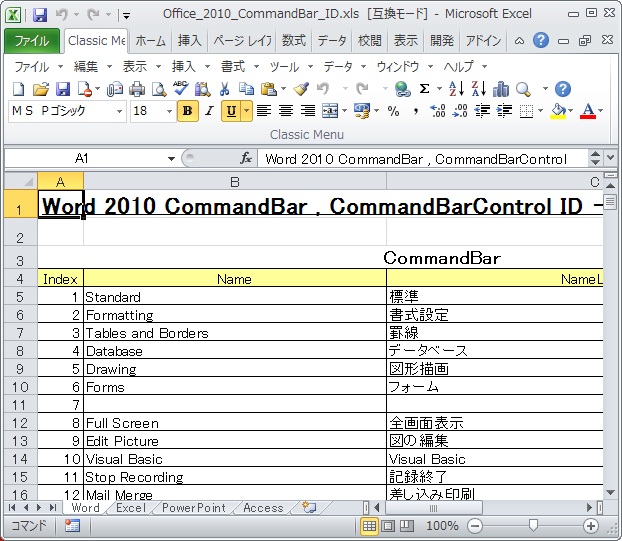Decrease decimal places
The image size is (622, 541).
point(460,111)
